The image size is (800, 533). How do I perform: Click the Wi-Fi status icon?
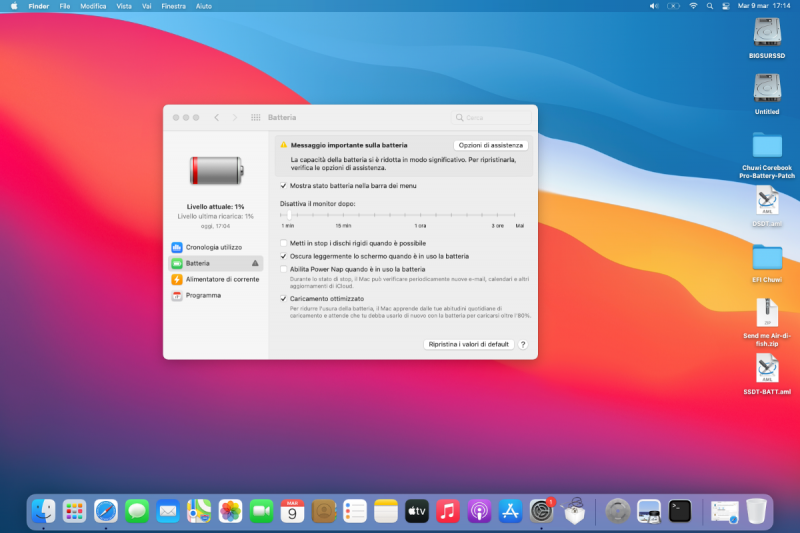pos(693,6)
